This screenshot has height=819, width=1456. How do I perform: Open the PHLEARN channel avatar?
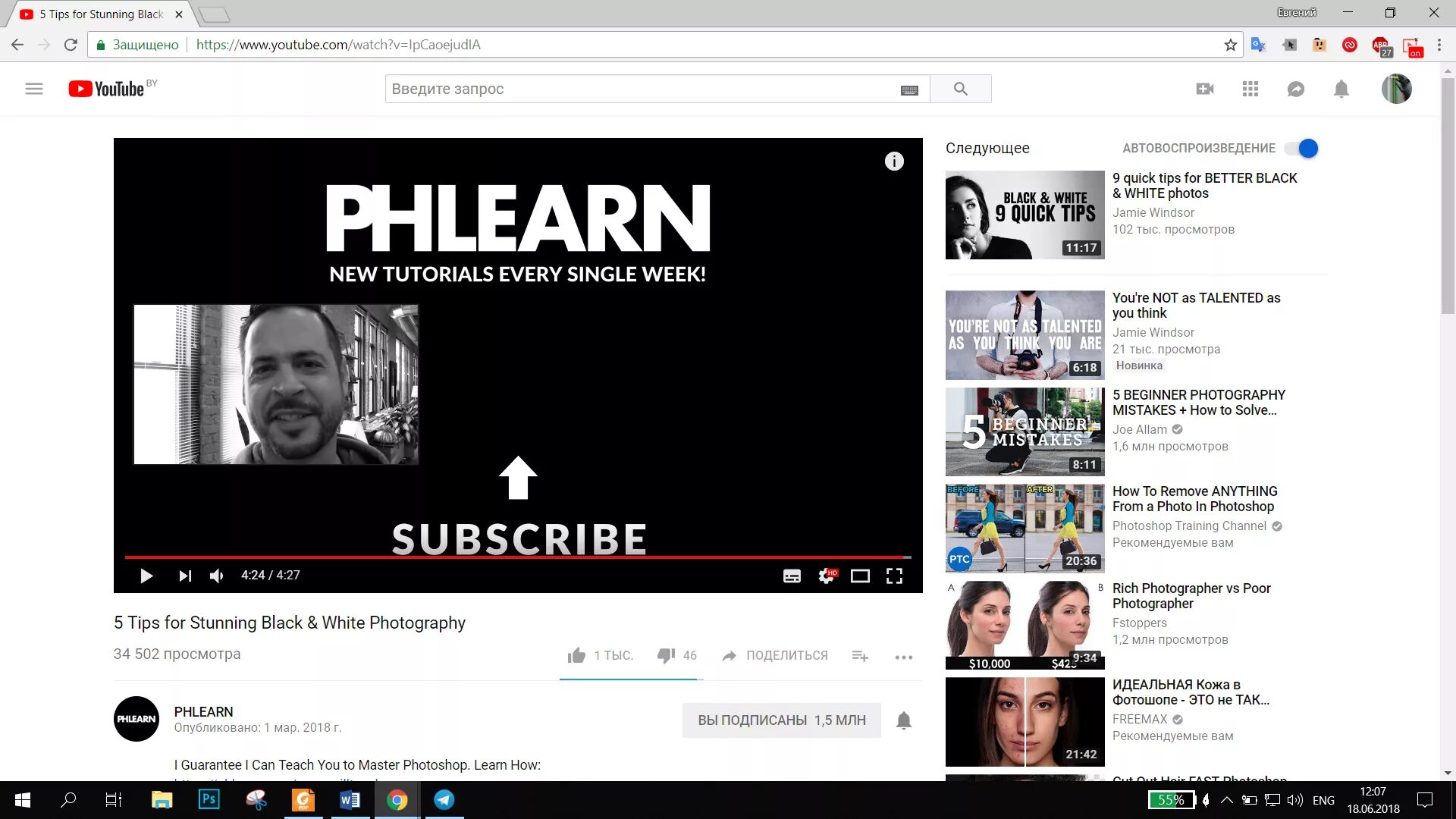(136, 719)
